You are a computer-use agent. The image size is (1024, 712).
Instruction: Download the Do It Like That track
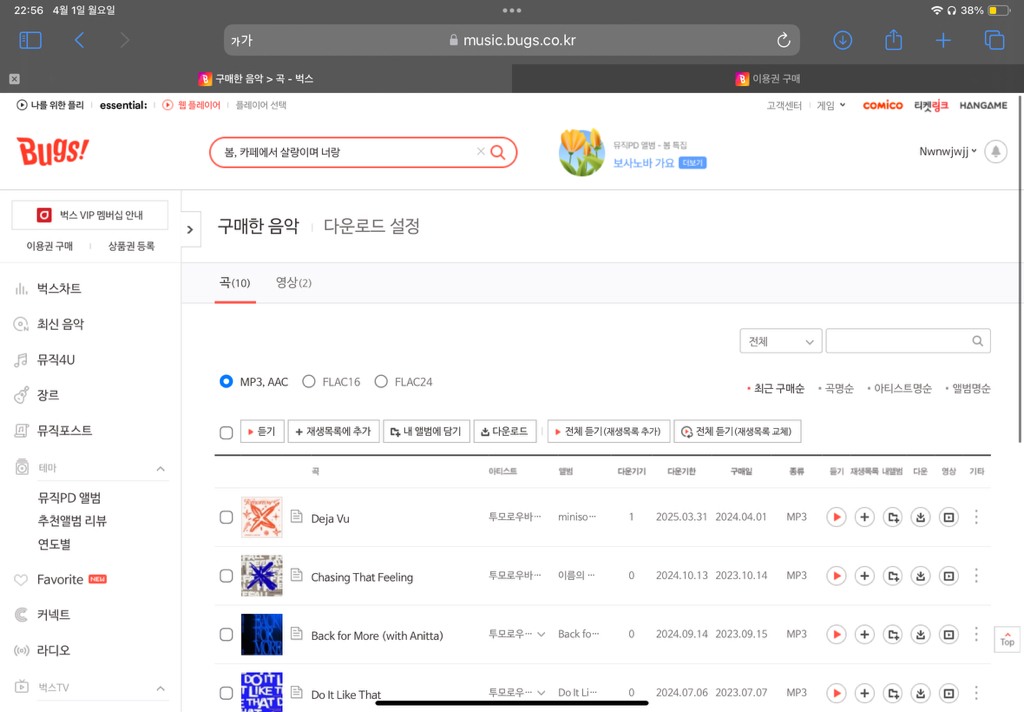920,693
